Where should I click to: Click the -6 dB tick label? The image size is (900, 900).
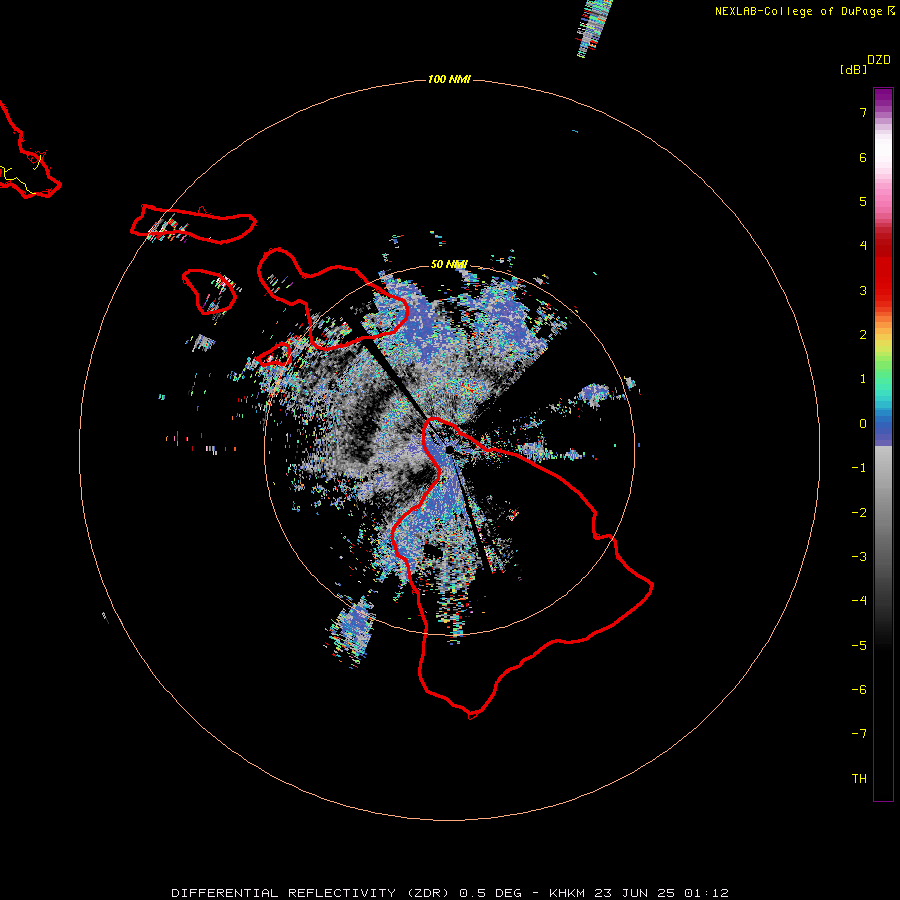[x=859, y=690]
